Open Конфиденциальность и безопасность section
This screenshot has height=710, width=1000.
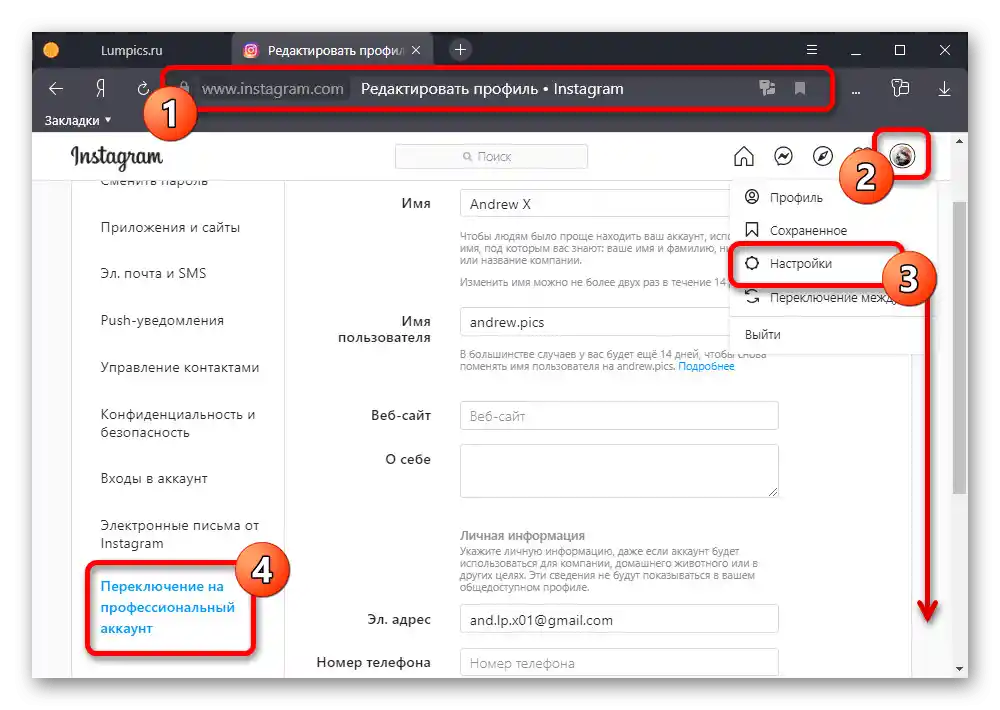pyautogui.click(x=178, y=423)
